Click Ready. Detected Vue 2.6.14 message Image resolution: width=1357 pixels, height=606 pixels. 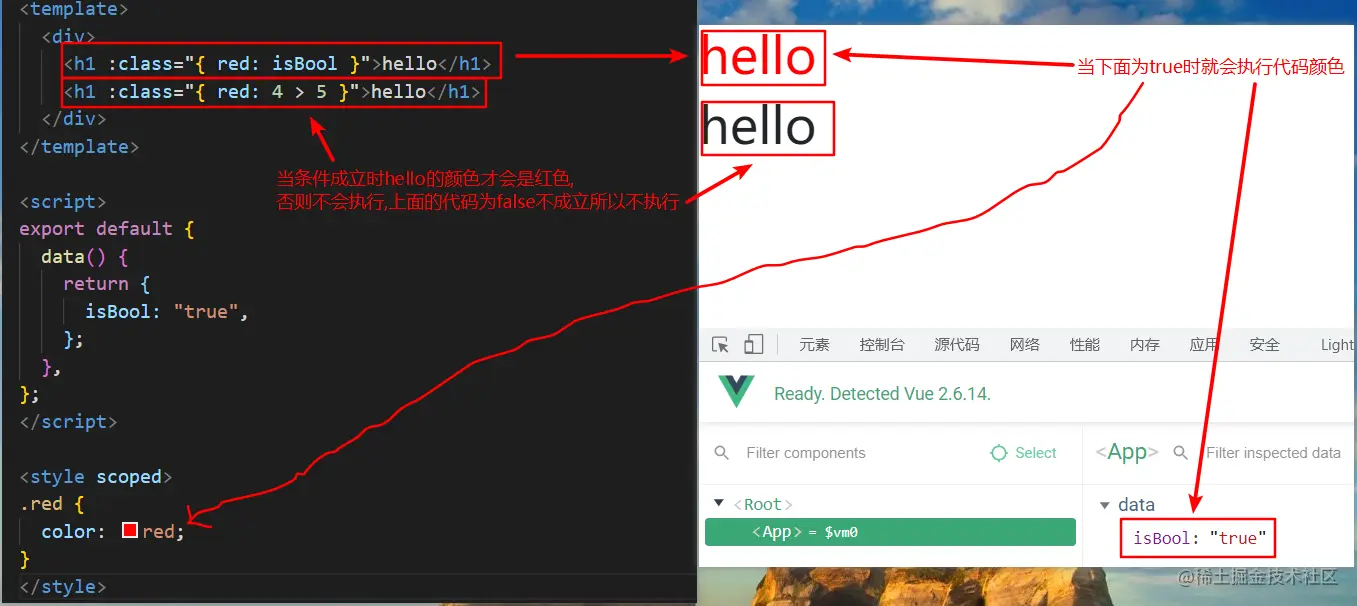(x=882, y=394)
